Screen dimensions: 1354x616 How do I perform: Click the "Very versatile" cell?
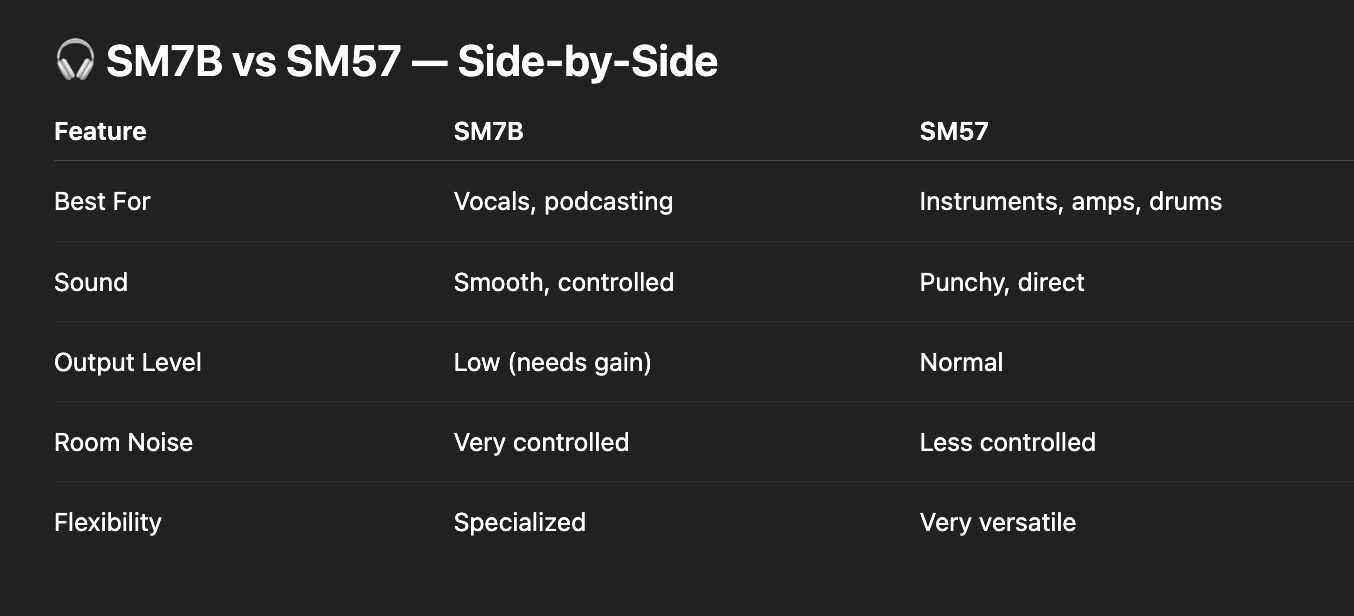coord(997,522)
